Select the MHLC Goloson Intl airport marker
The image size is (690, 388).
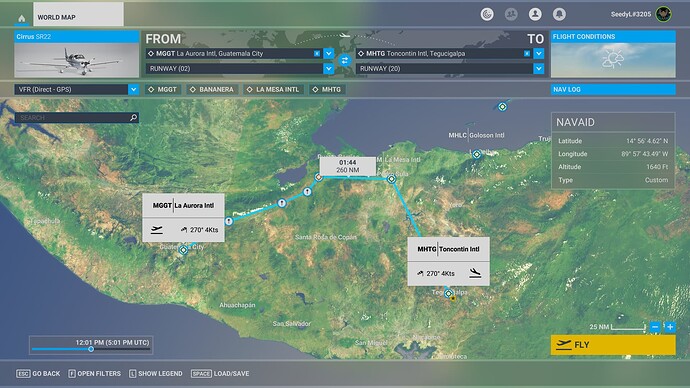[x=477, y=154]
